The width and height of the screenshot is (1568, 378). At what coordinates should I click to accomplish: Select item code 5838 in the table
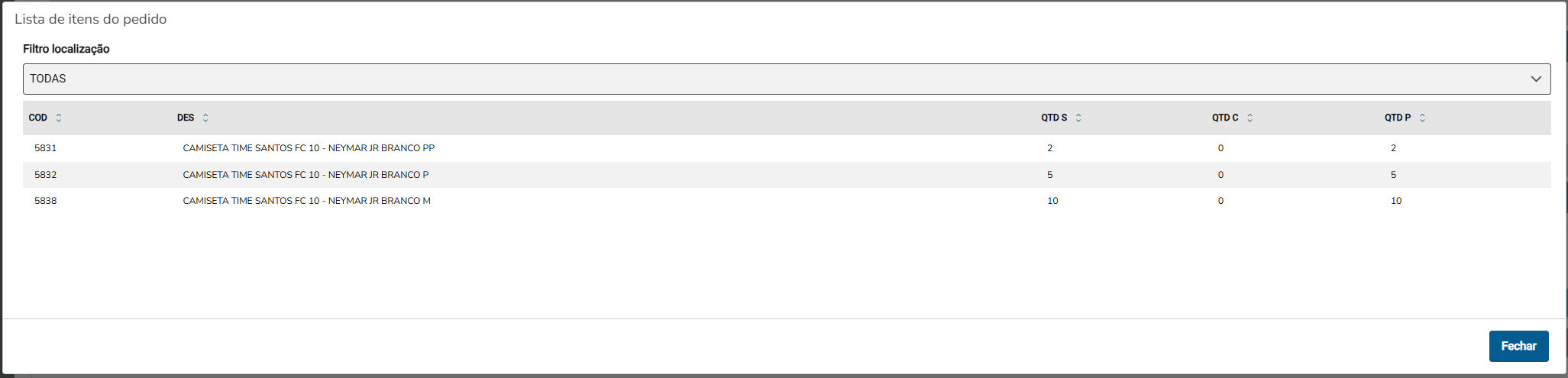click(x=46, y=201)
